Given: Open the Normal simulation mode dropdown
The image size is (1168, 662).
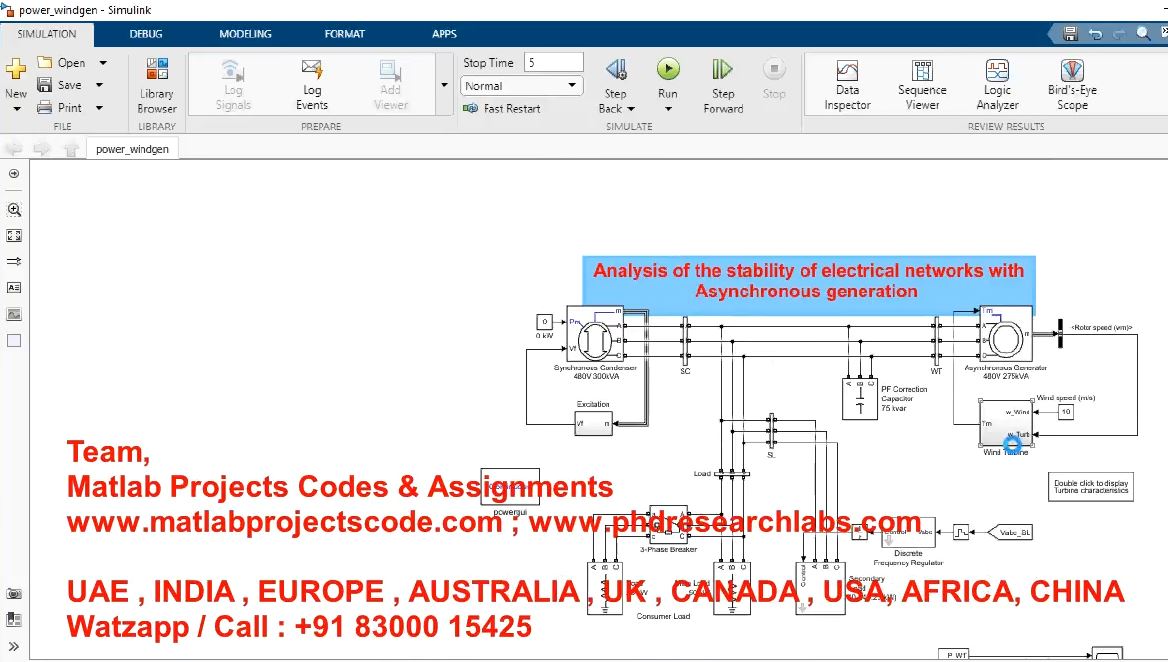Looking at the screenshot, I should (x=521, y=86).
